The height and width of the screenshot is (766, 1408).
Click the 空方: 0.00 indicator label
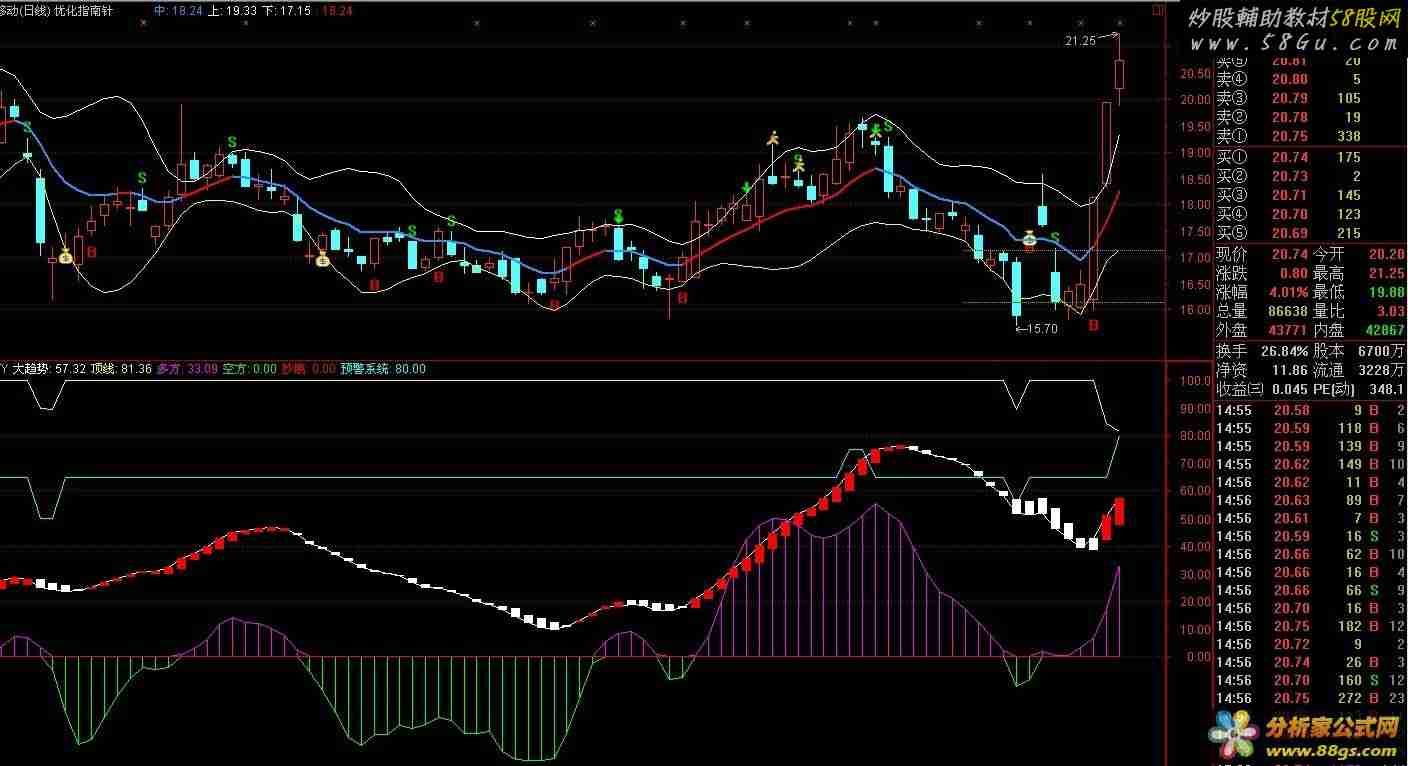click(250, 369)
